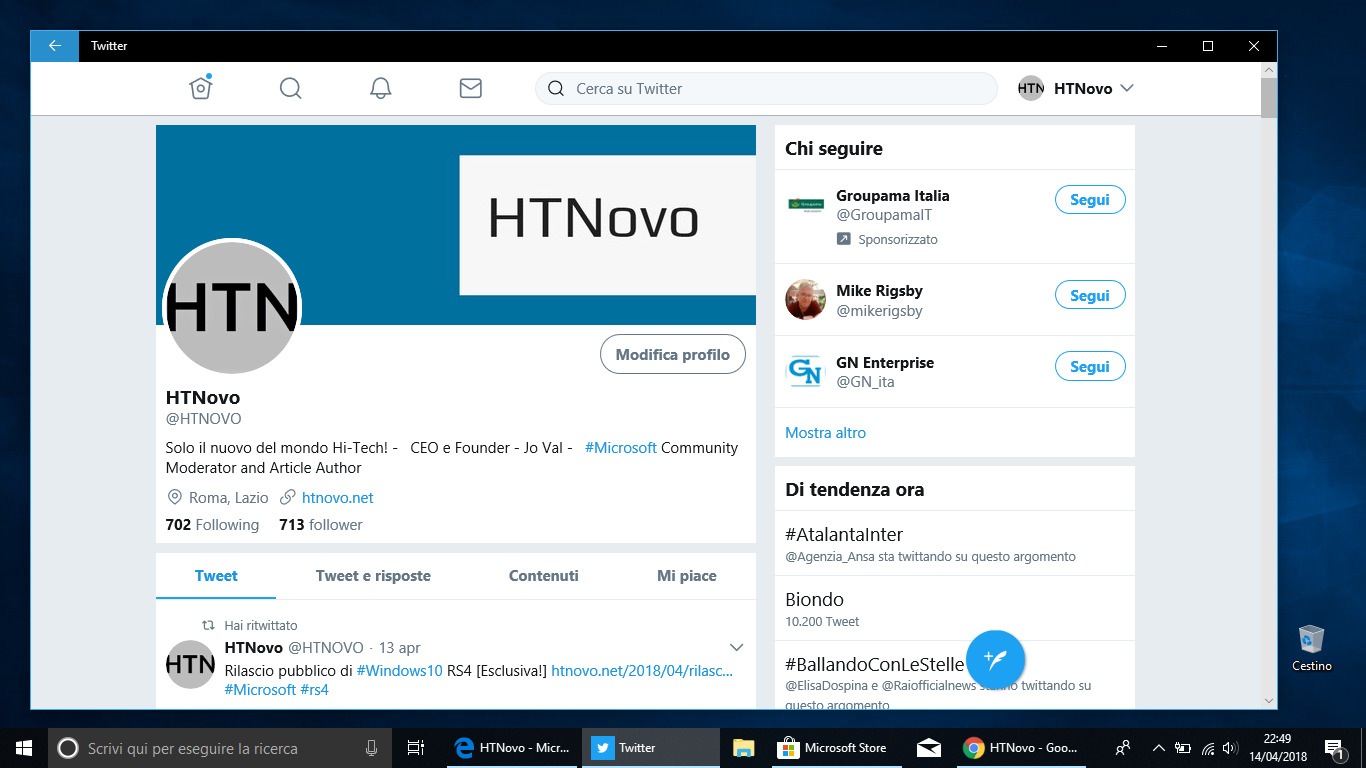1366x768 pixels.
Task: Open the Twitter search explore icon
Action: (x=290, y=88)
